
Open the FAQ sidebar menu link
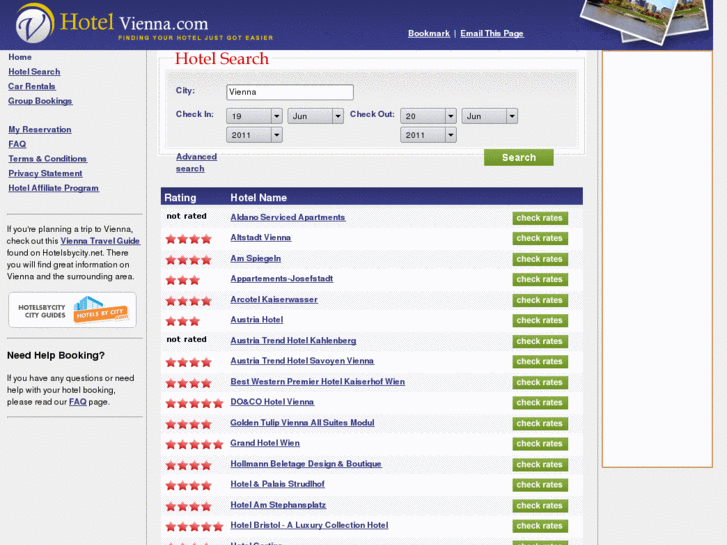[x=17, y=144]
